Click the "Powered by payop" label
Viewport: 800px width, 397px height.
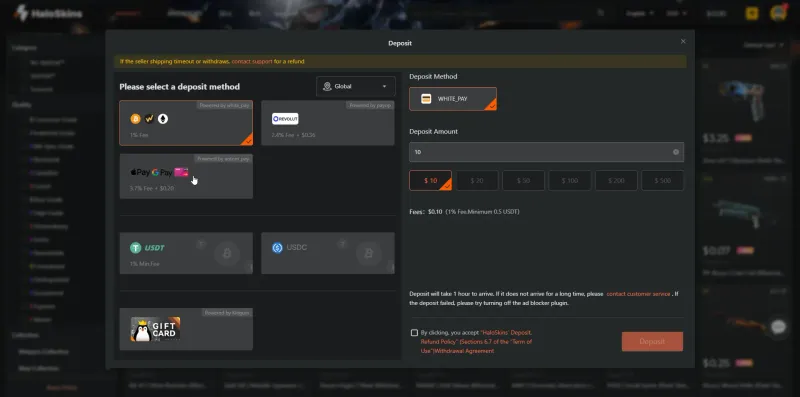tap(370, 105)
